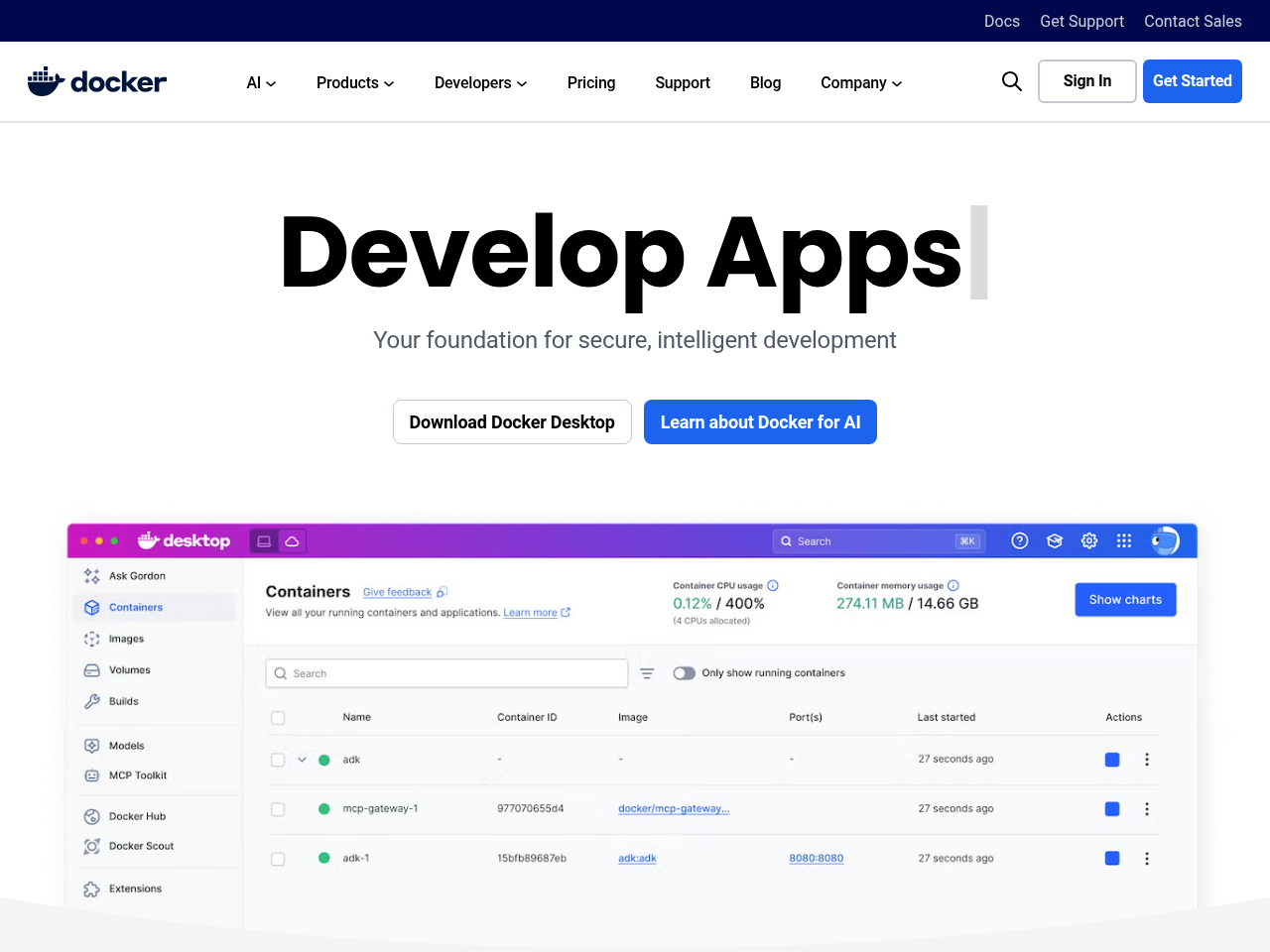Open the Models panel
This screenshot has width=1270, height=952.
coord(126,745)
